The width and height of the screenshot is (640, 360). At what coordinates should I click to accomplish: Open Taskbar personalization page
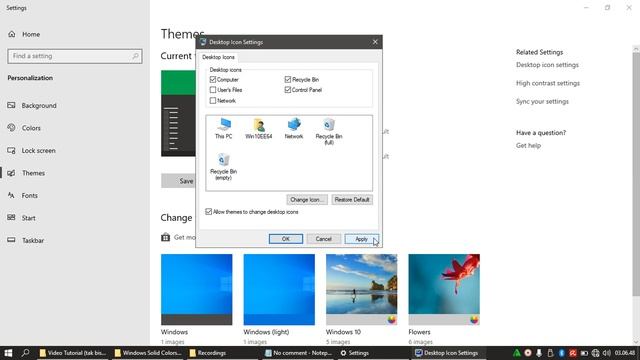click(x=33, y=240)
